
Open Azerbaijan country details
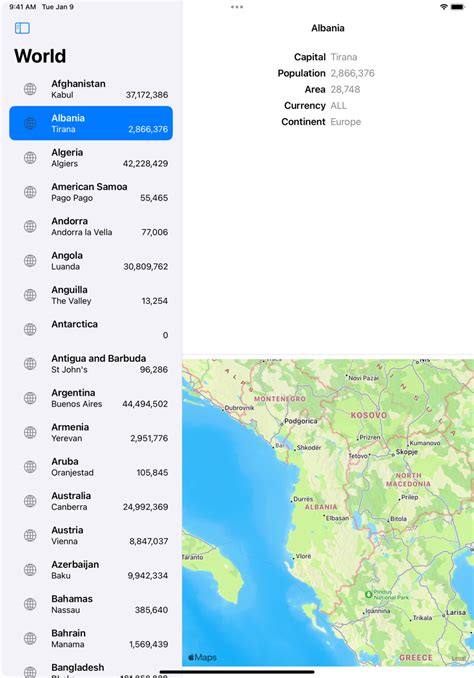[91, 569]
